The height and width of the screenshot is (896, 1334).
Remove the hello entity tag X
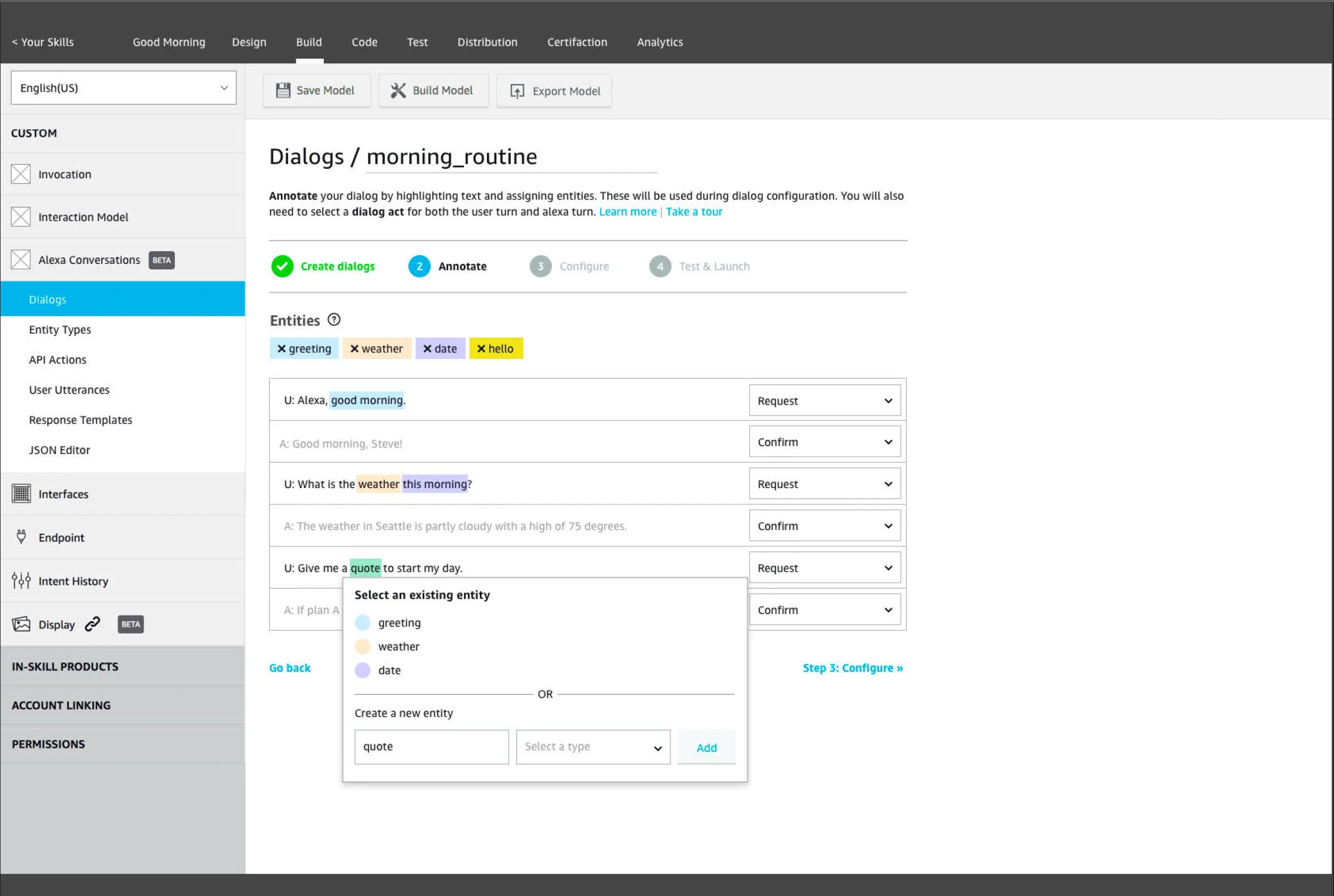[x=481, y=349]
